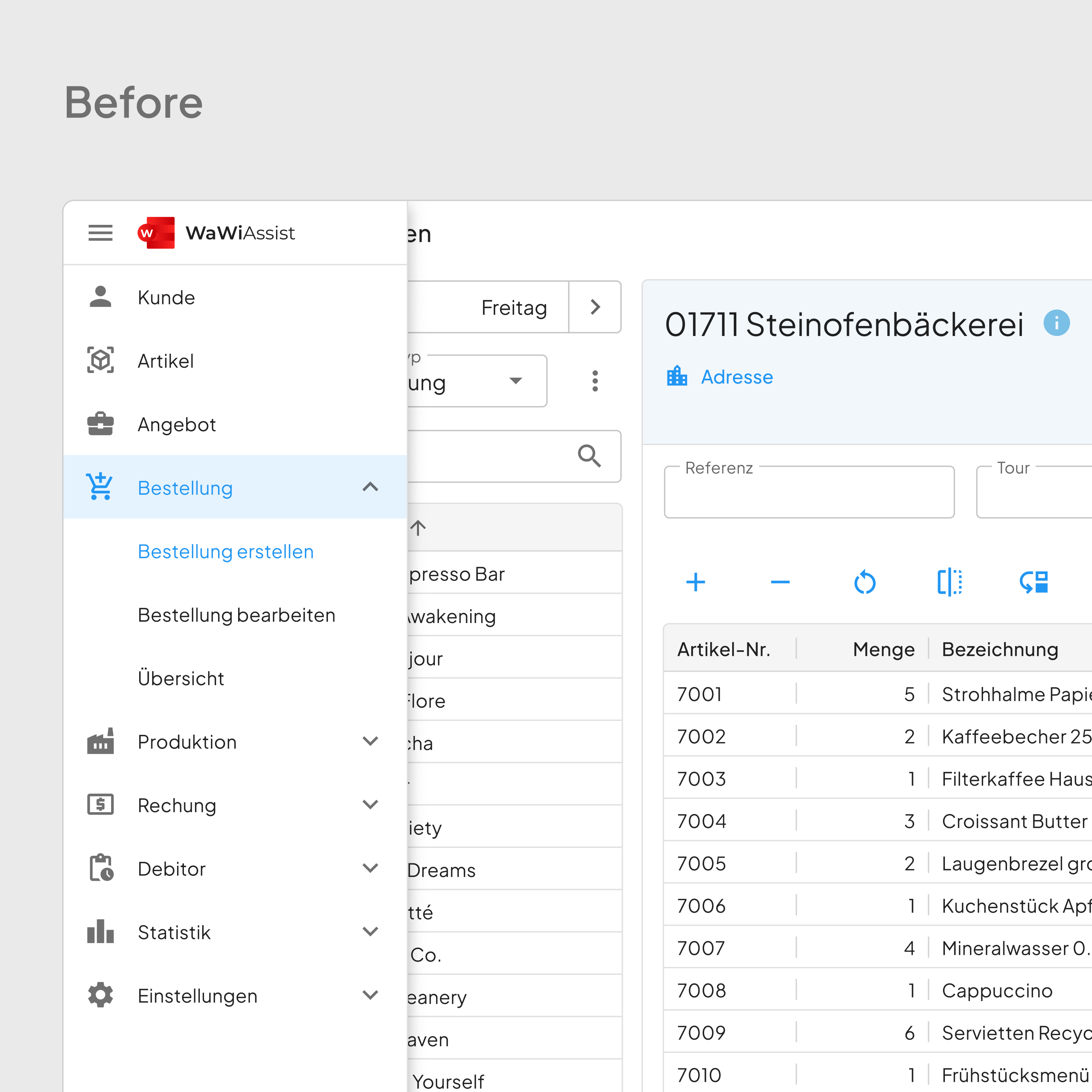The image size is (1092, 1092).
Task: Expand the Statistik menu chevron
Action: click(x=370, y=932)
